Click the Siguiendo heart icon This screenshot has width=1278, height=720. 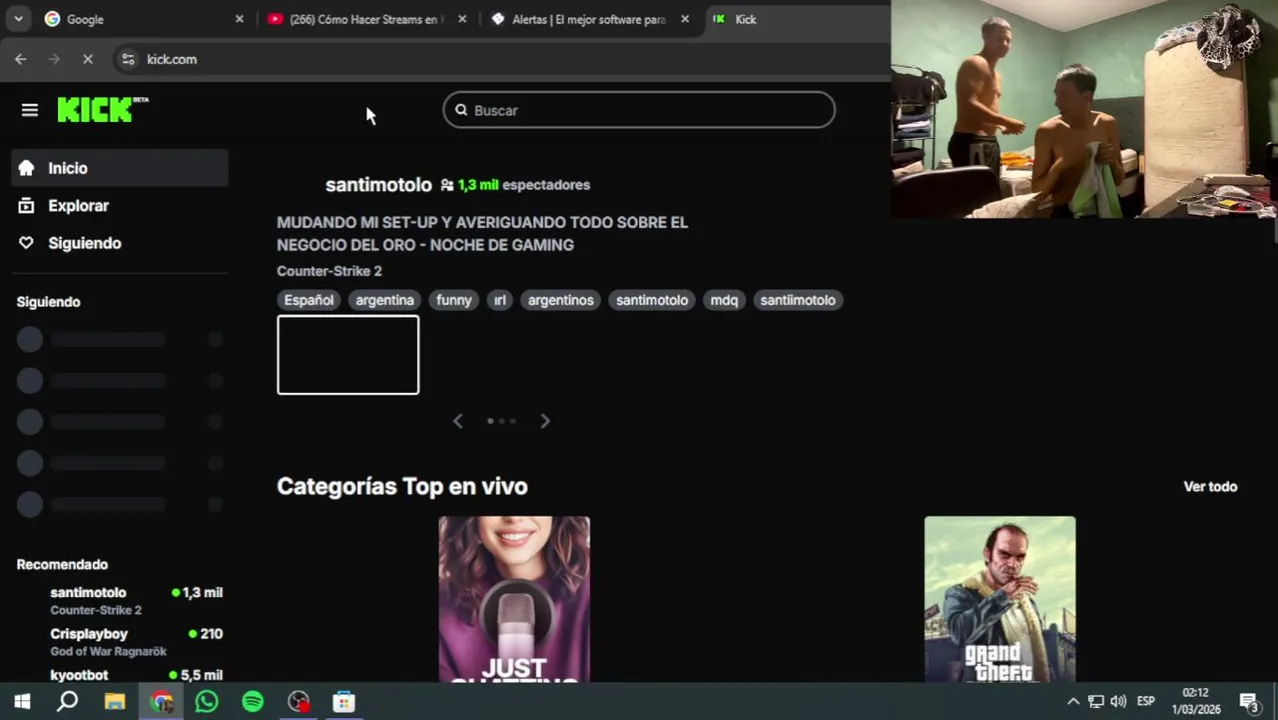[26, 243]
